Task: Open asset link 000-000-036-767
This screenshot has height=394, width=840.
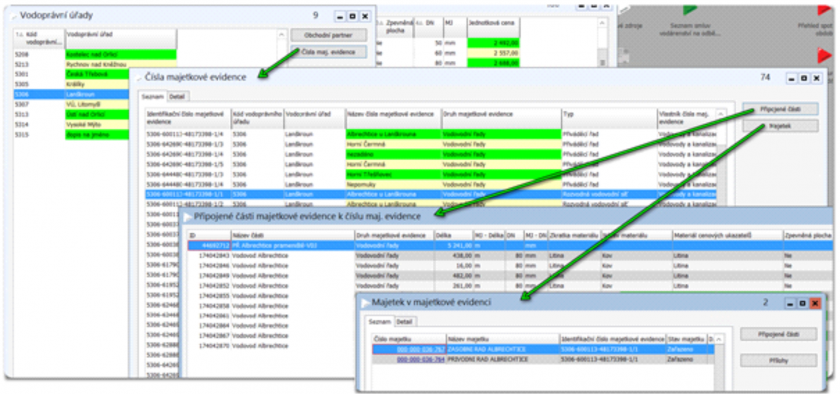Action: click(421, 350)
